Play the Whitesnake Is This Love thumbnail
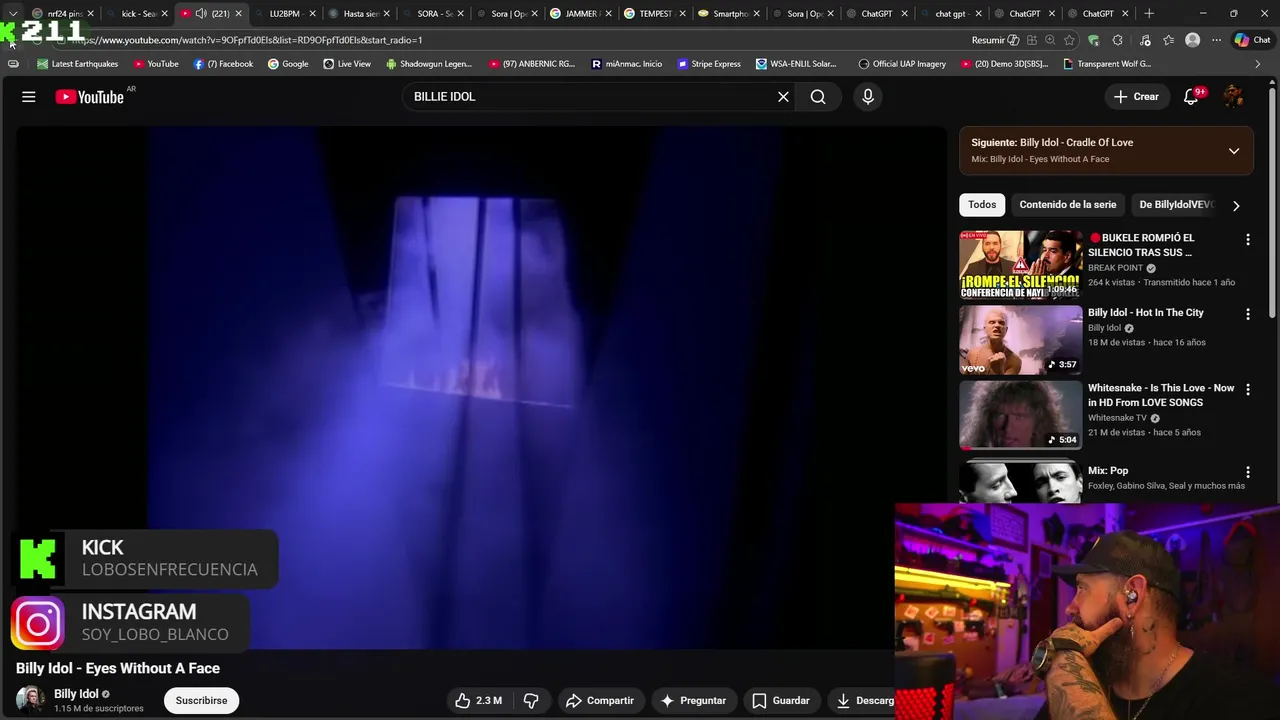 click(1020, 415)
